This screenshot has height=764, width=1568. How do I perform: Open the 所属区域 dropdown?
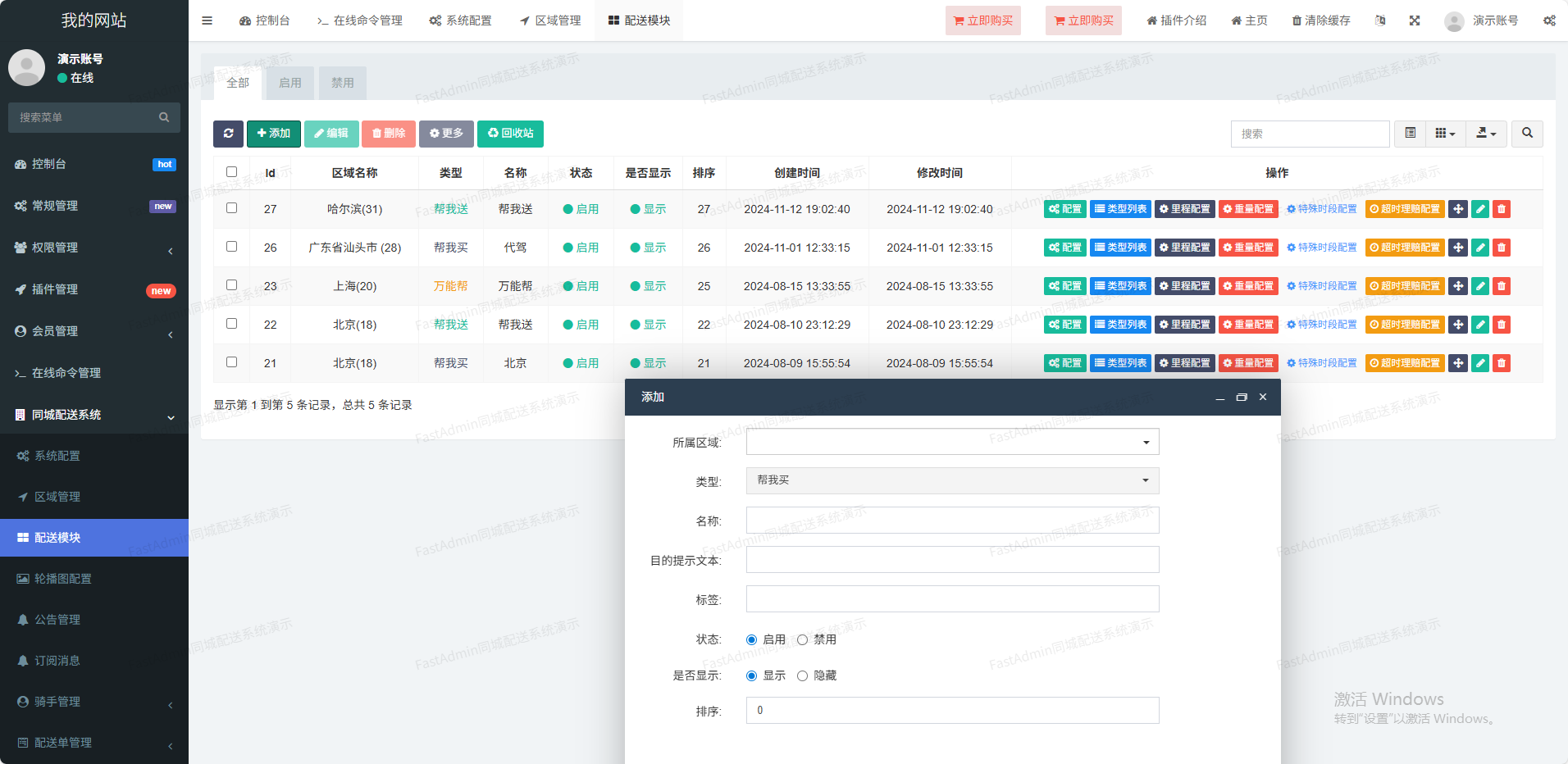tap(952, 442)
